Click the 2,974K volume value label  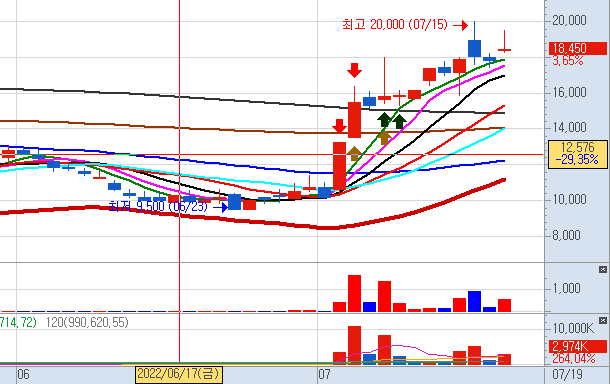click(578, 346)
